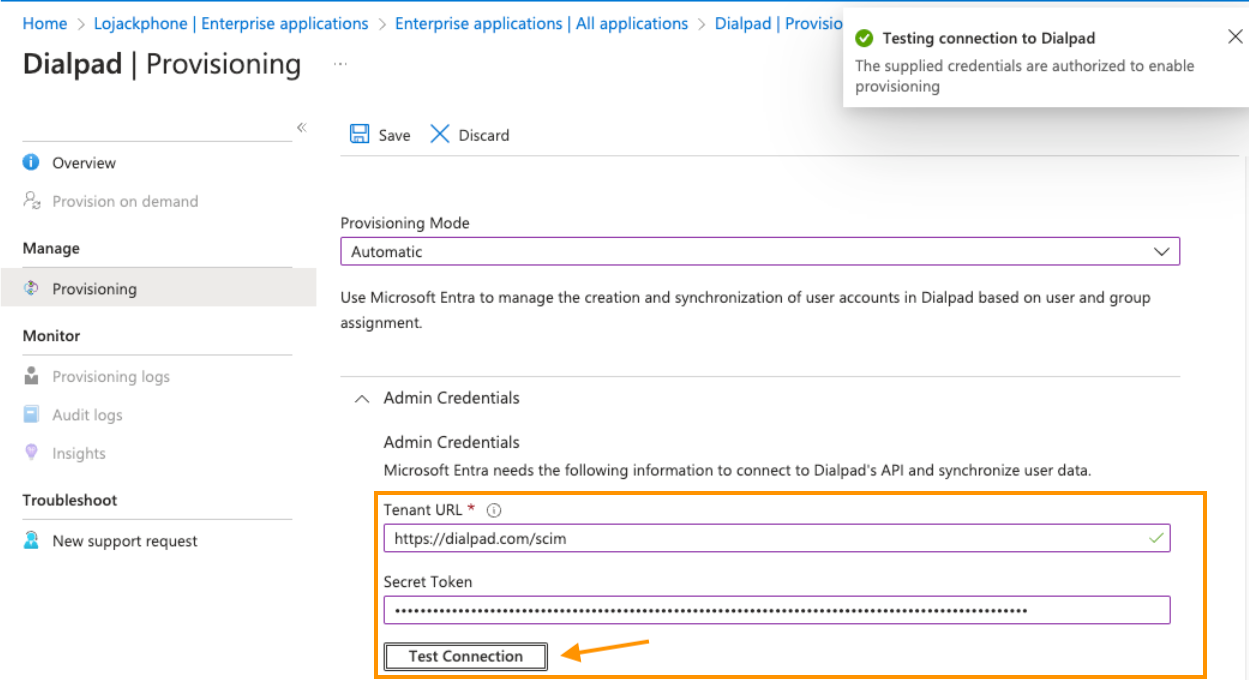1249x680 pixels.
Task: Click the Tenant URL input field
Action: click(777, 538)
